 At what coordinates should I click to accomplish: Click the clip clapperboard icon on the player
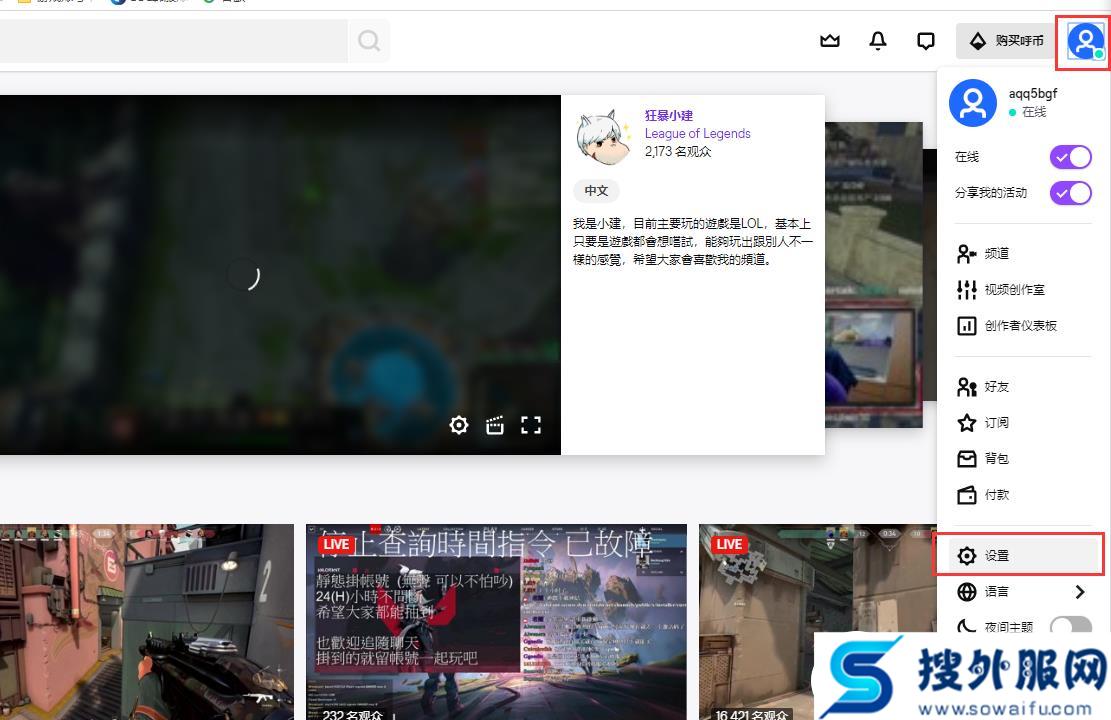click(494, 425)
